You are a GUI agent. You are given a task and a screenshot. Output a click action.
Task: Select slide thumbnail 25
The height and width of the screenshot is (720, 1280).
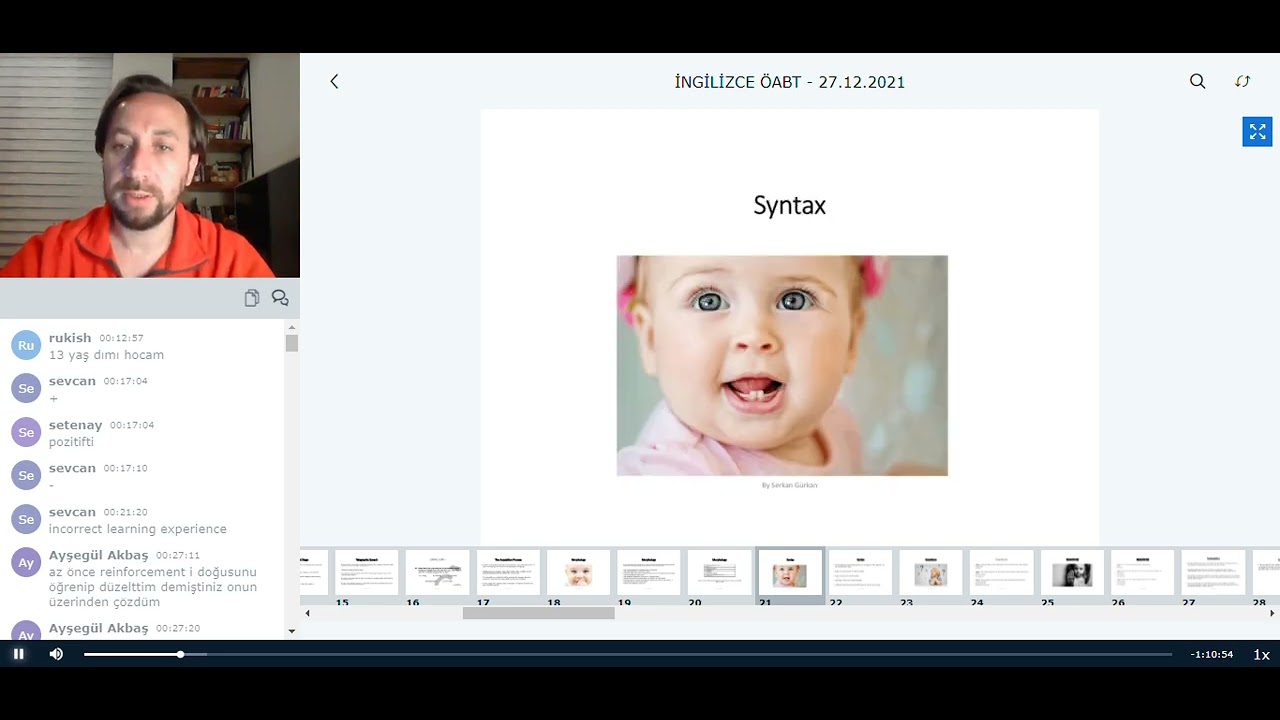(x=1072, y=572)
